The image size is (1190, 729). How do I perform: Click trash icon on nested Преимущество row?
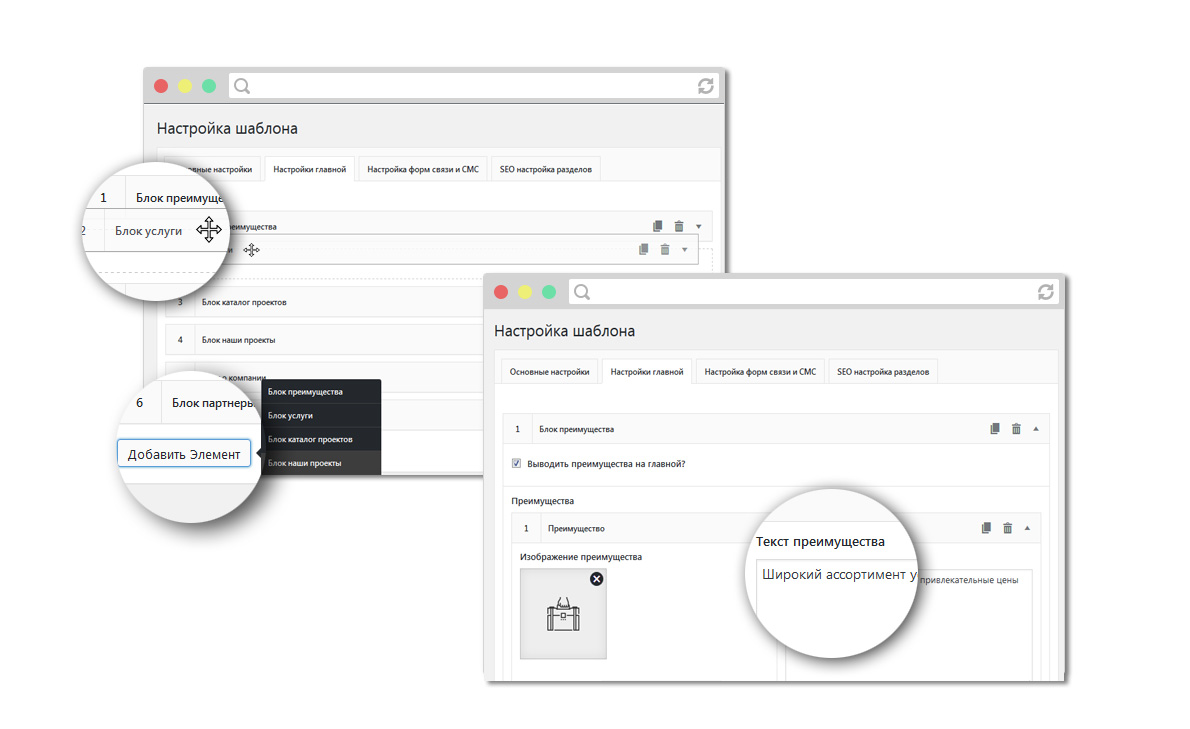coord(1008,528)
